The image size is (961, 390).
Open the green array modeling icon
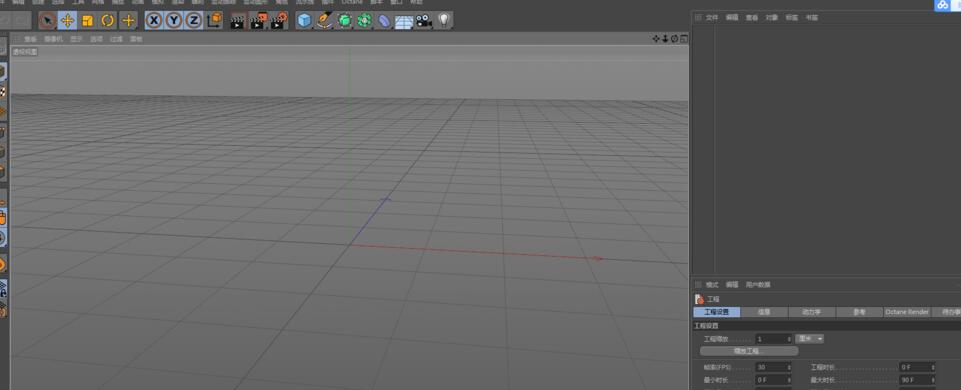pos(365,20)
